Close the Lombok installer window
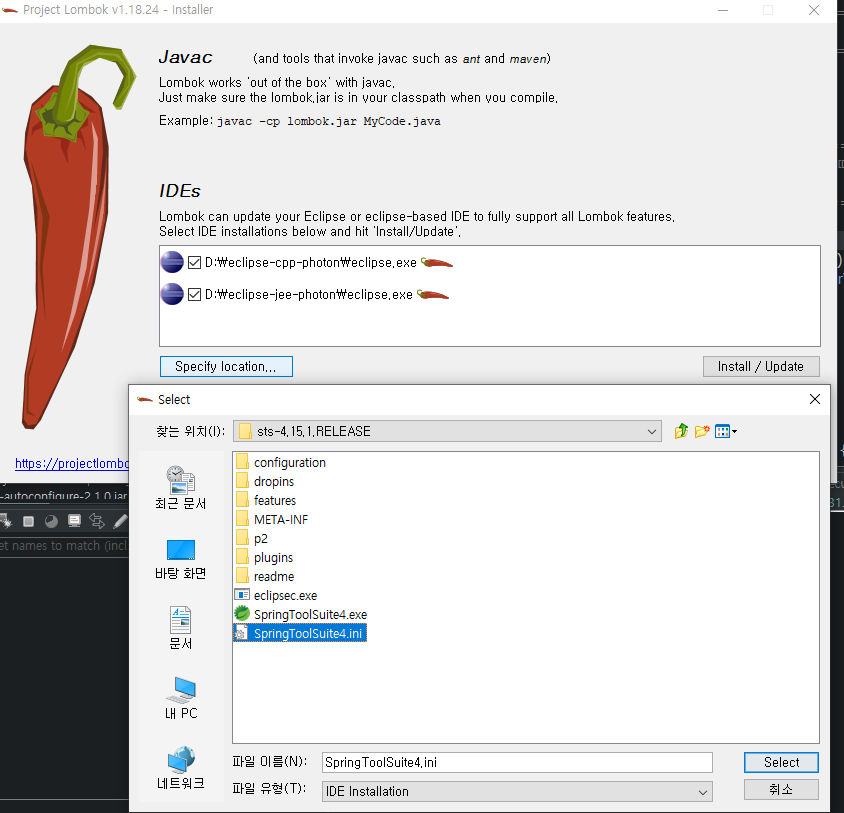844x813 pixels. tap(814, 10)
